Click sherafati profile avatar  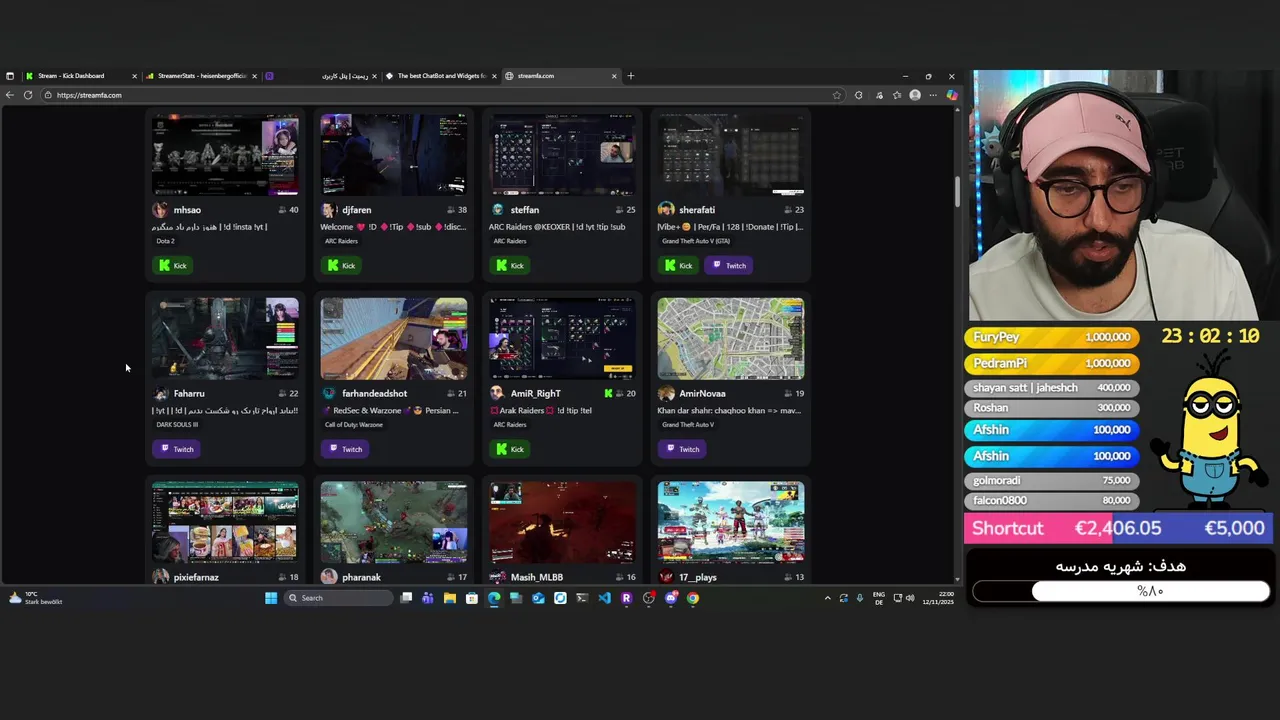665,210
